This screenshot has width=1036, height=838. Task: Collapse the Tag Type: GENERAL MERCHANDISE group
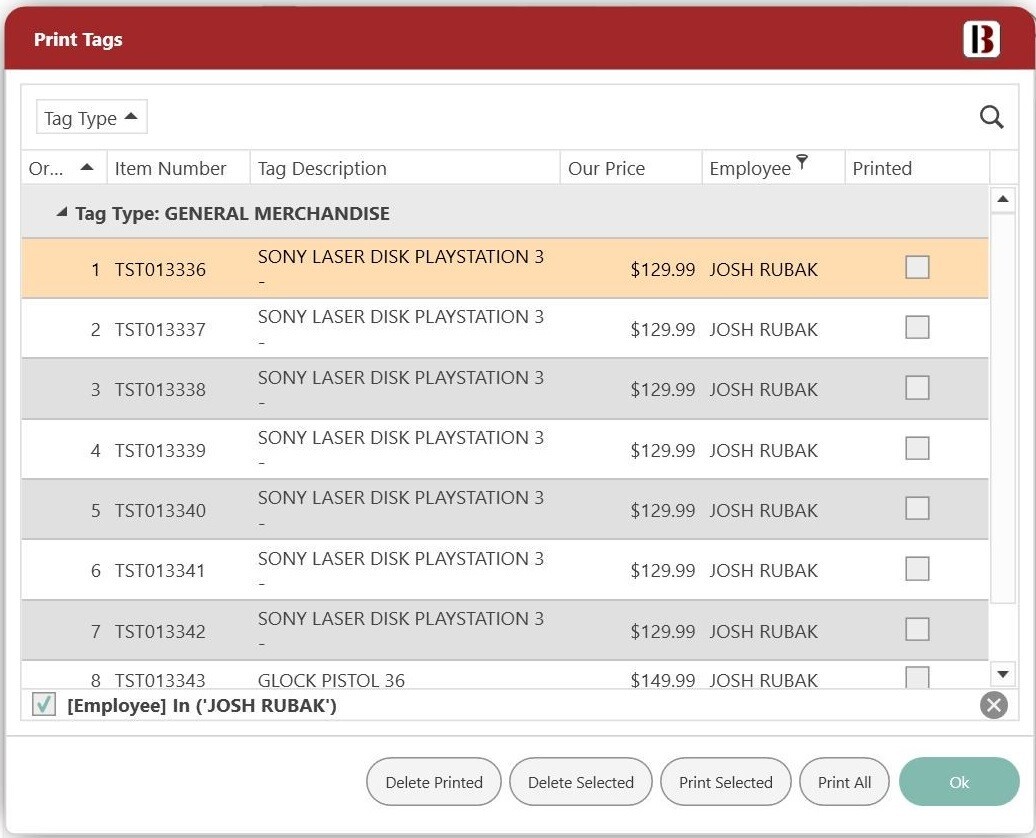point(62,212)
